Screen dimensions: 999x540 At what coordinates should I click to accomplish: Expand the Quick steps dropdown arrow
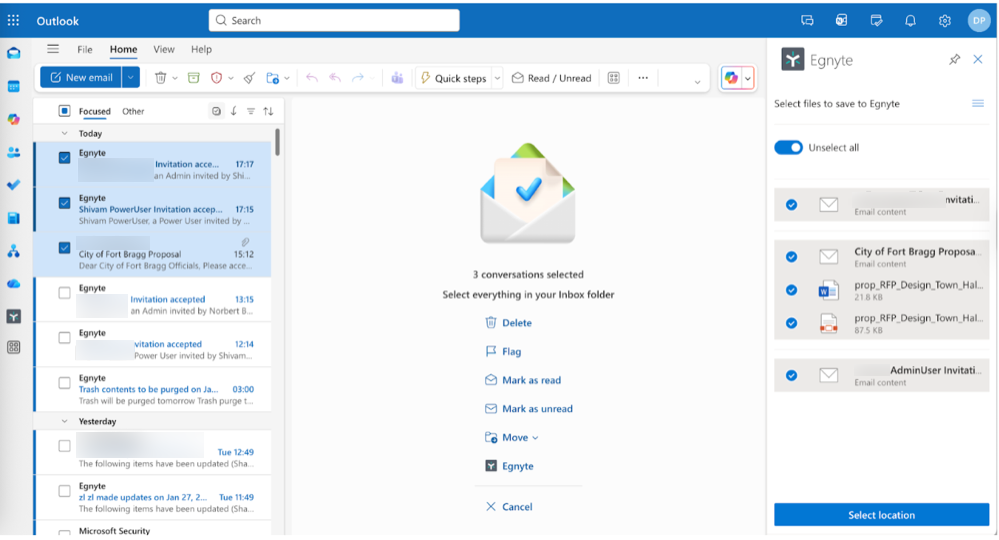click(x=497, y=78)
